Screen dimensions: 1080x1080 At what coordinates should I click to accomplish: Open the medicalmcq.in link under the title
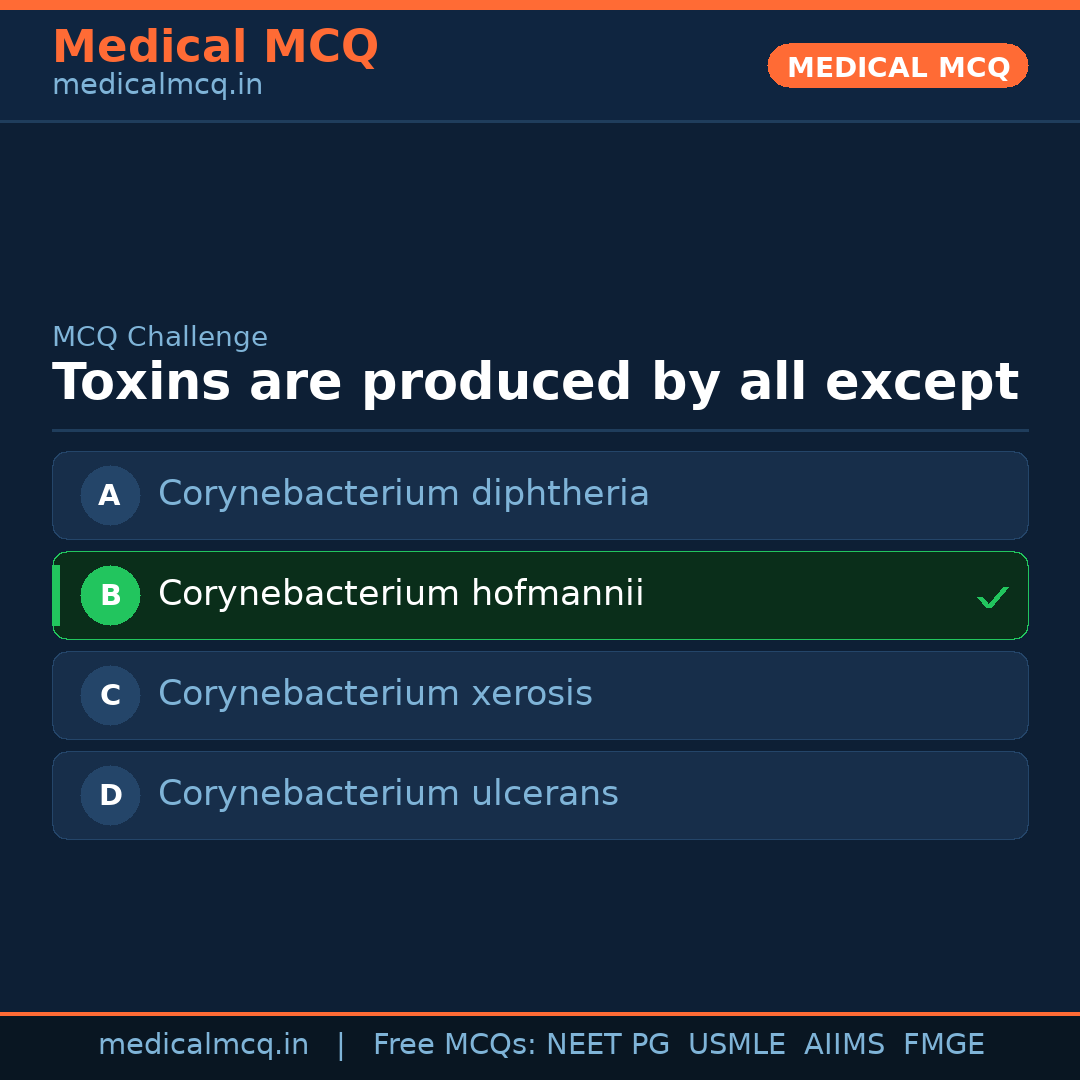coord(157,86)
